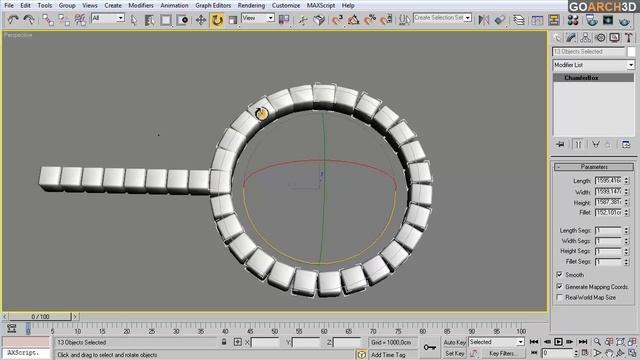
Task: Open the Modifiers menu
Action: [x=141, y=5]
